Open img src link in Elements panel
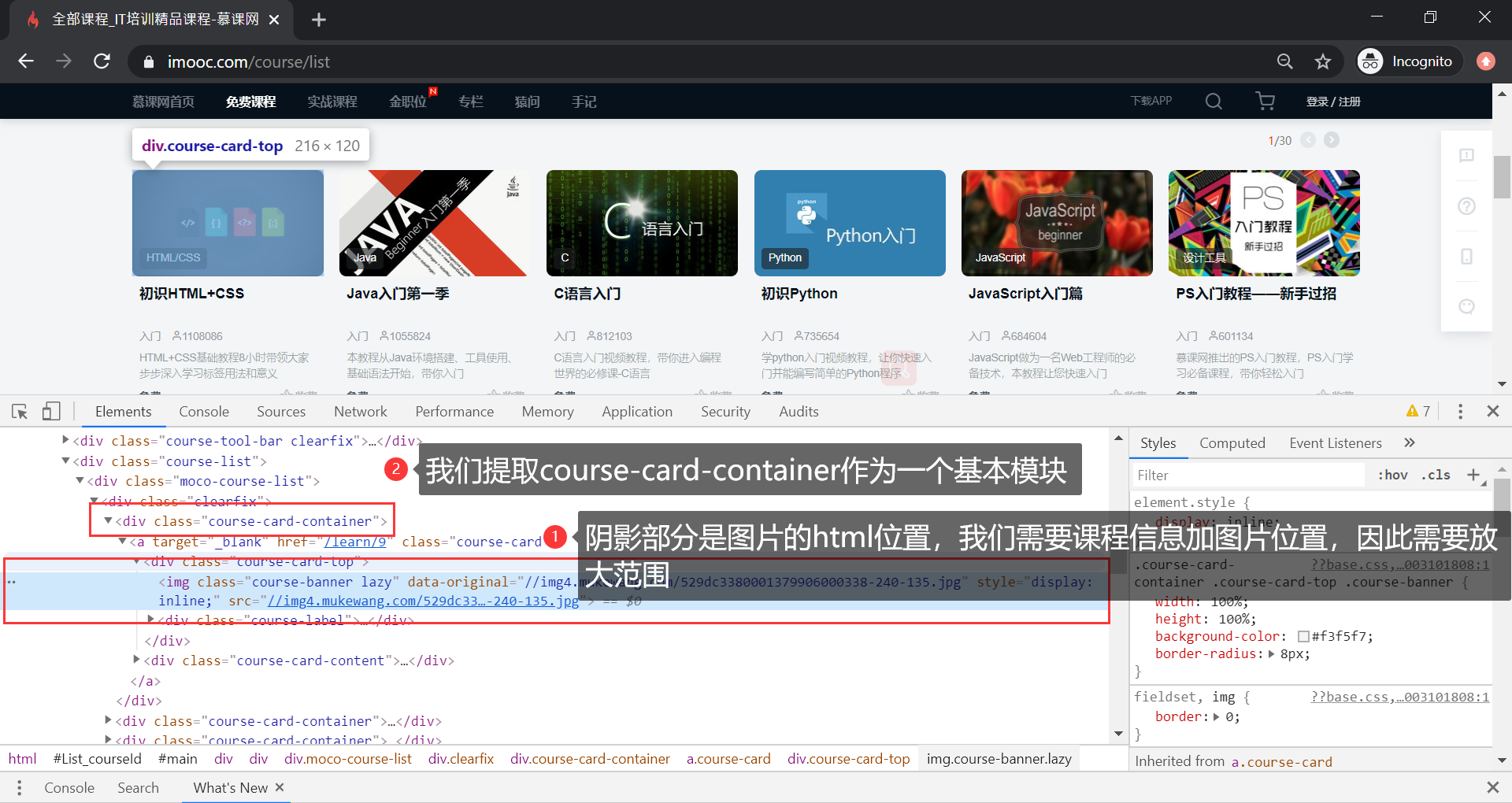Screen dimensions: 1512x803 coord(423,601)
